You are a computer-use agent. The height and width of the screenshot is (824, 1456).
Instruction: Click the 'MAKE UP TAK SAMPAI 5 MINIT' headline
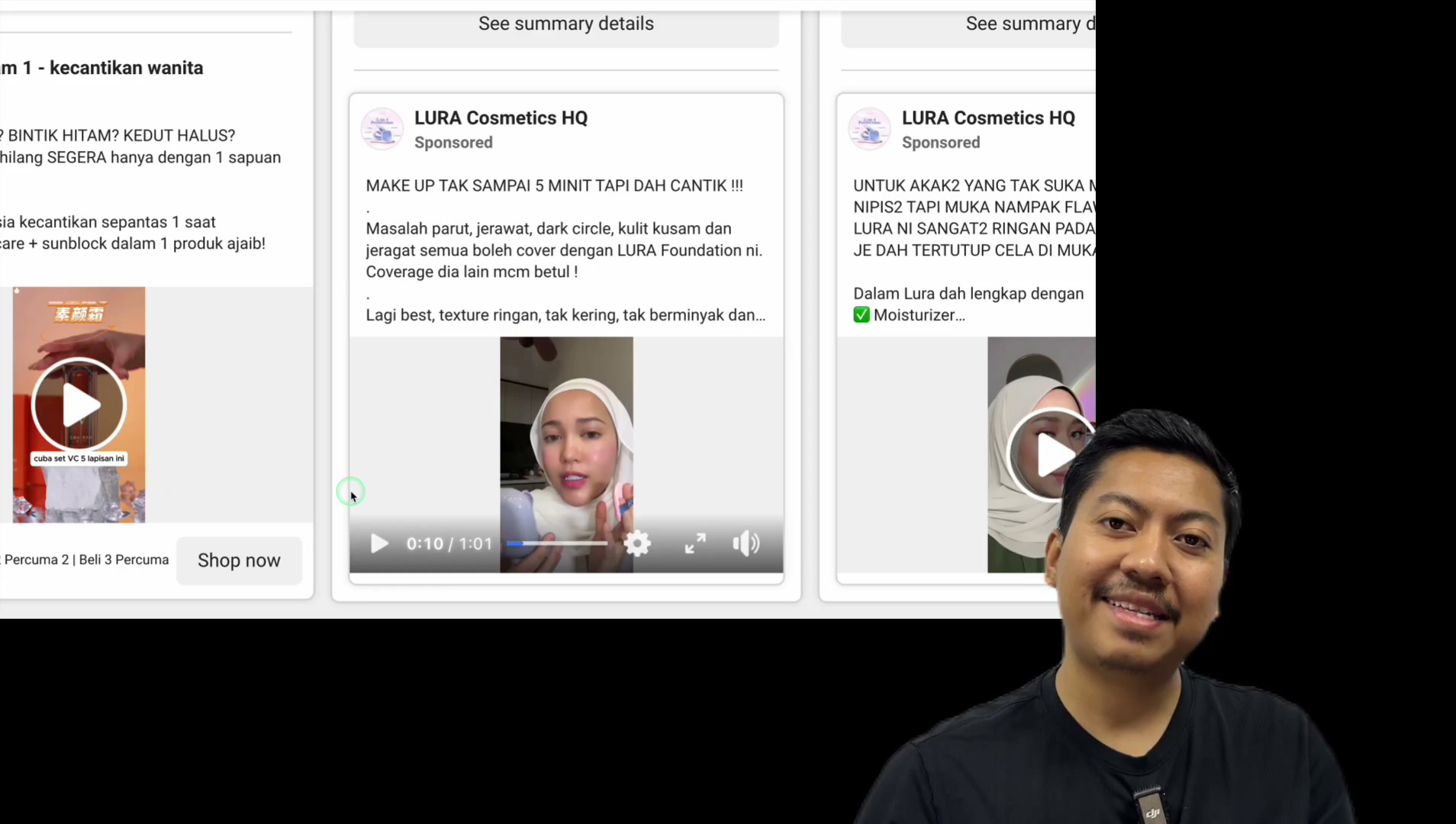pos(554,185)
